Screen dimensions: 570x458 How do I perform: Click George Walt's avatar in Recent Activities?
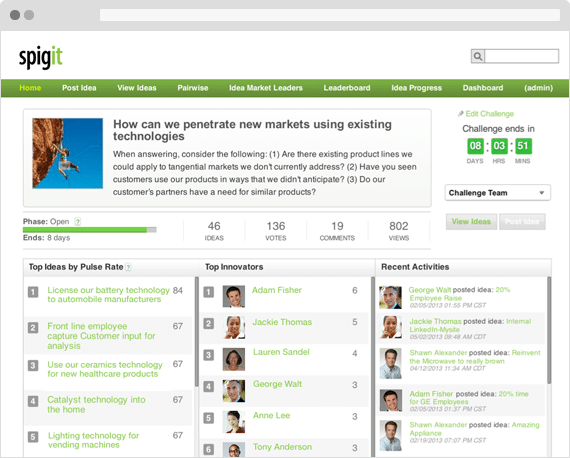pos(390,297)
